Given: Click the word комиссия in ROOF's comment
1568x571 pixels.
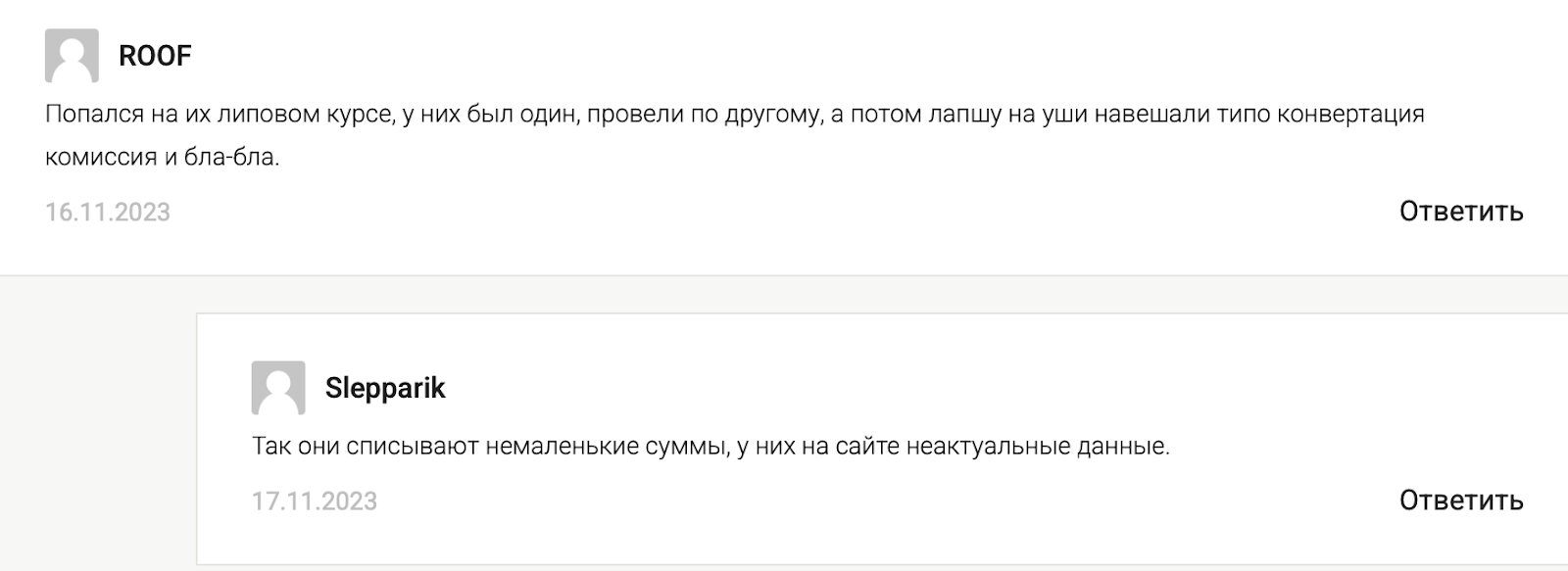Looking at the screenshot, I should pyautogui.click(x=99, y=153).
